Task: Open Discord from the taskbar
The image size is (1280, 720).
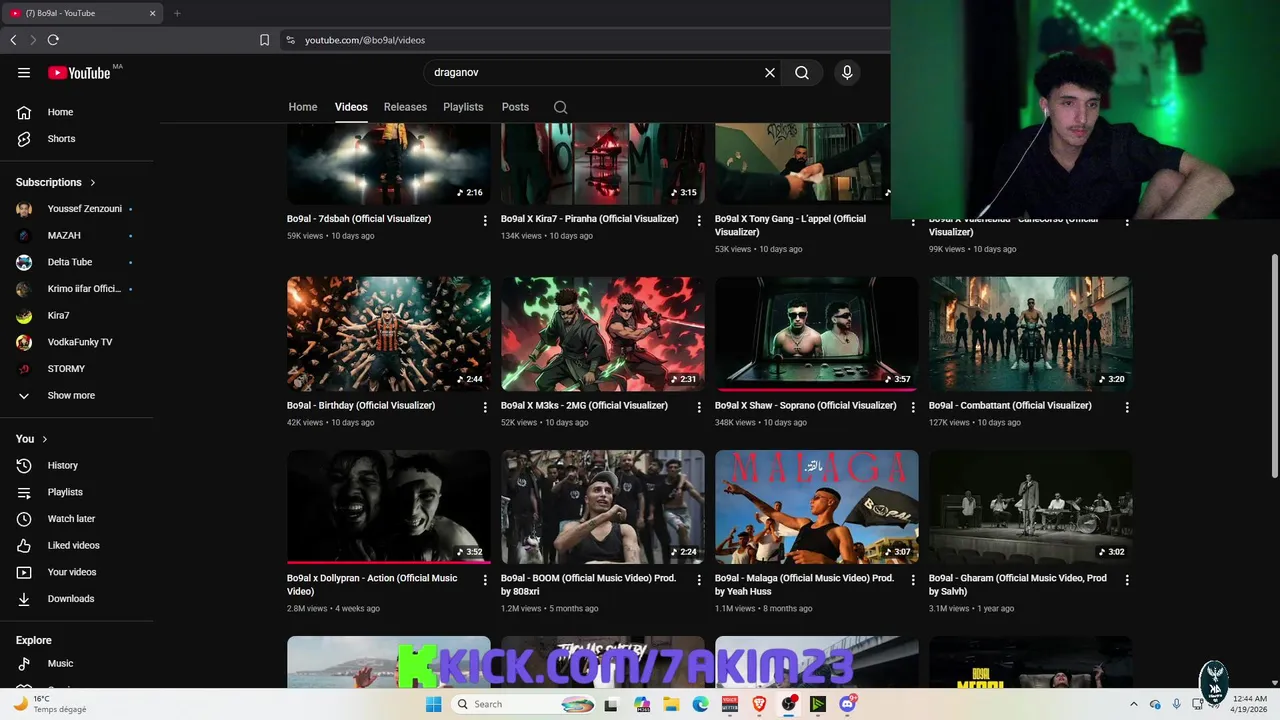Action: click(847, 704)
